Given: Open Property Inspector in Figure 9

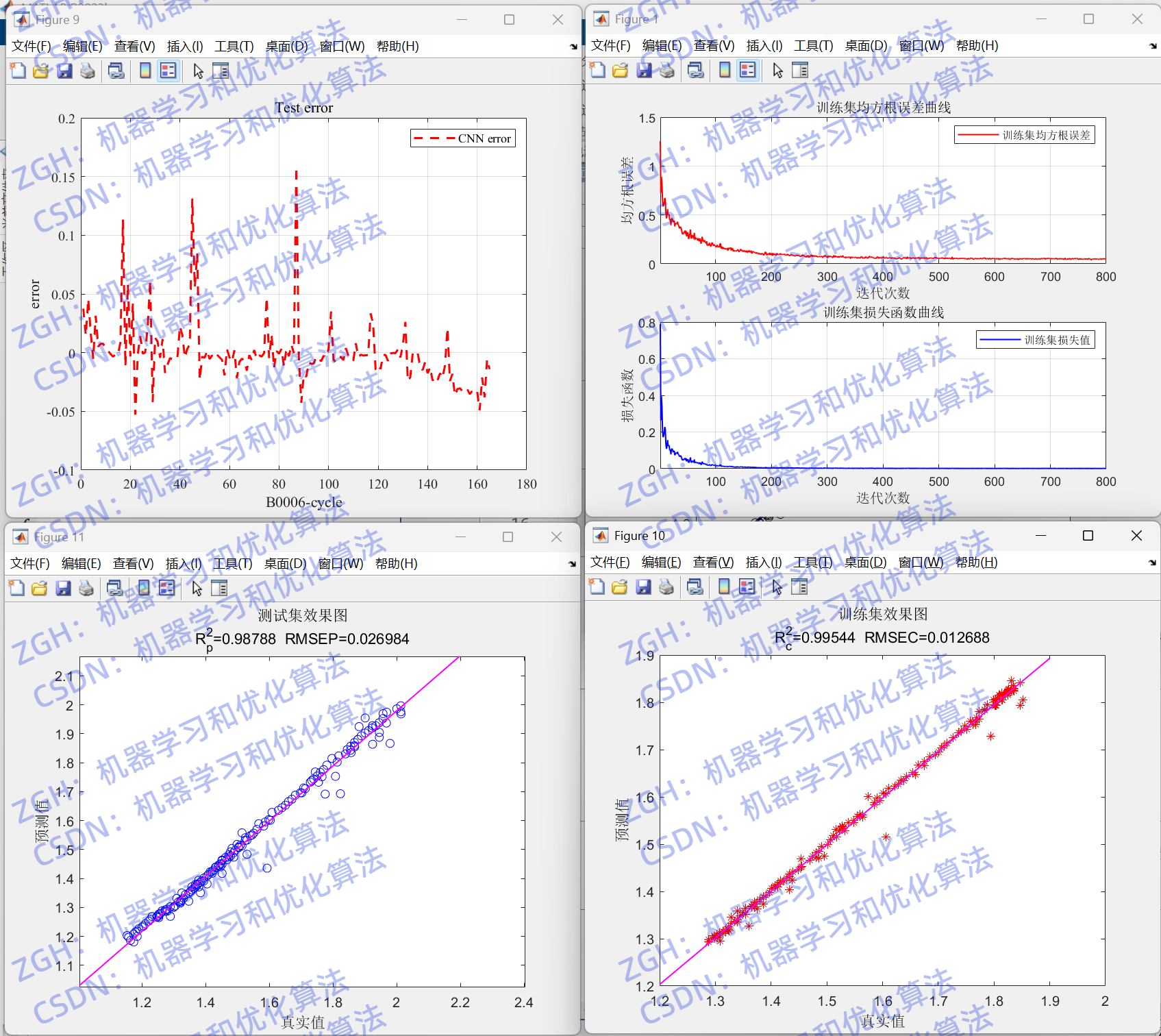Looking at the screenshot, I should pos(221,71).
